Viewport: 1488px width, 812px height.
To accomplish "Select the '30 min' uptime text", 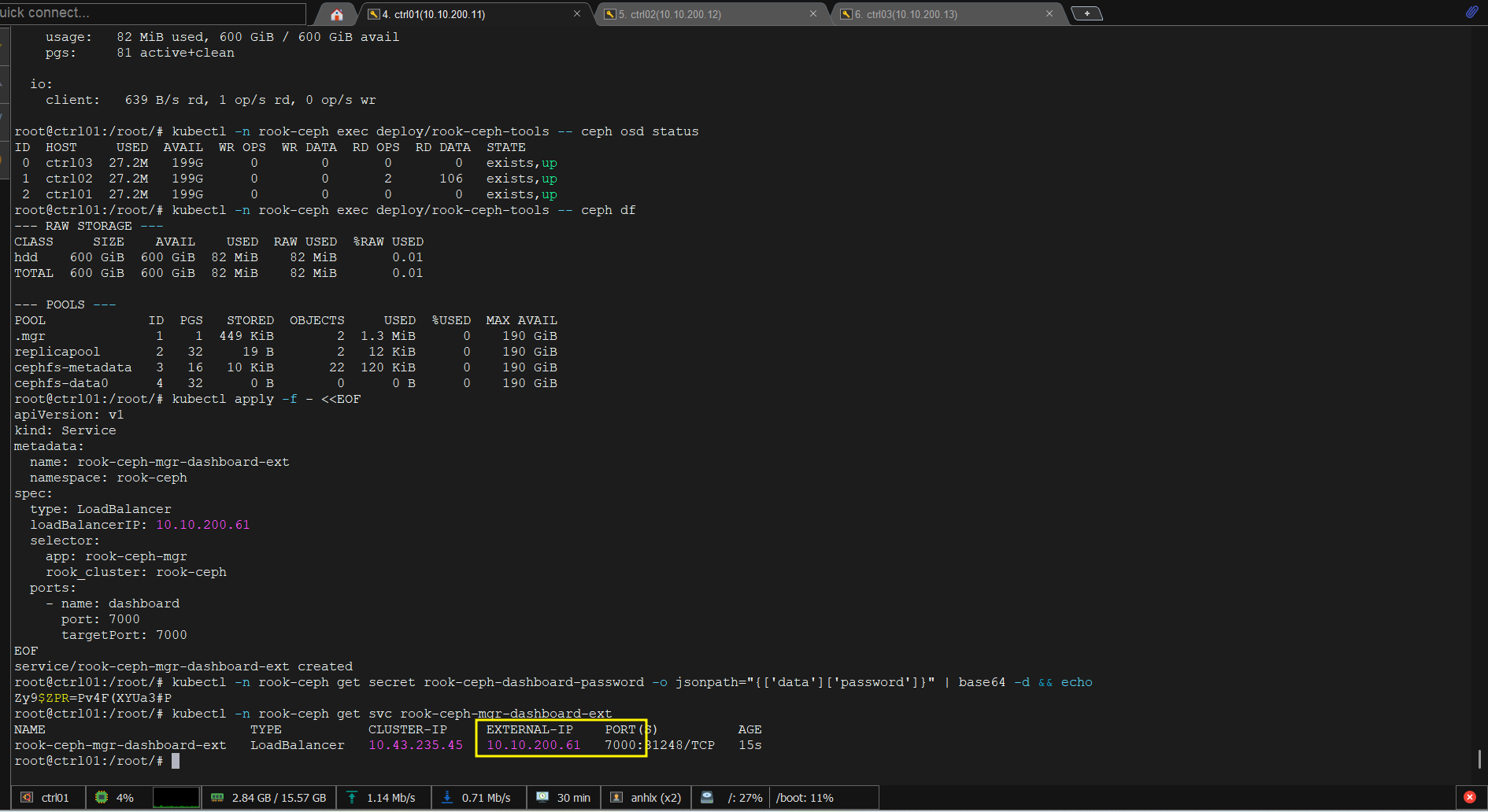I will point(574,798).
